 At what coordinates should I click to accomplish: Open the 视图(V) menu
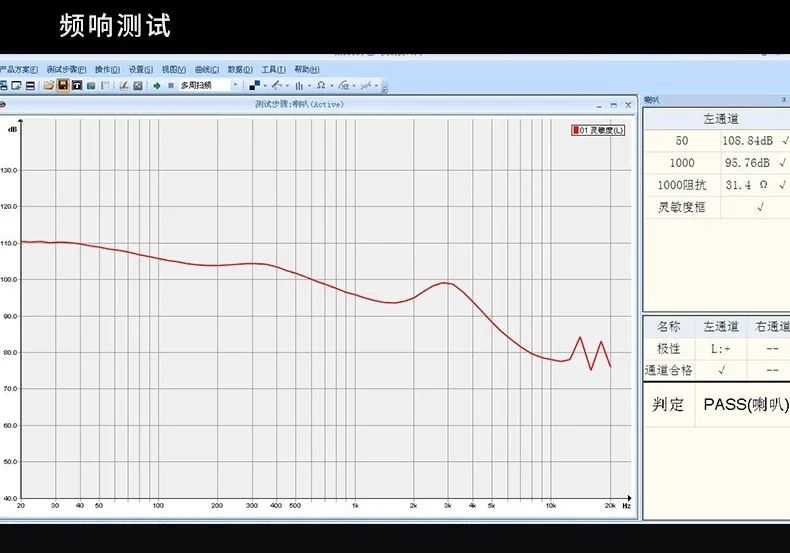(173, 70)
